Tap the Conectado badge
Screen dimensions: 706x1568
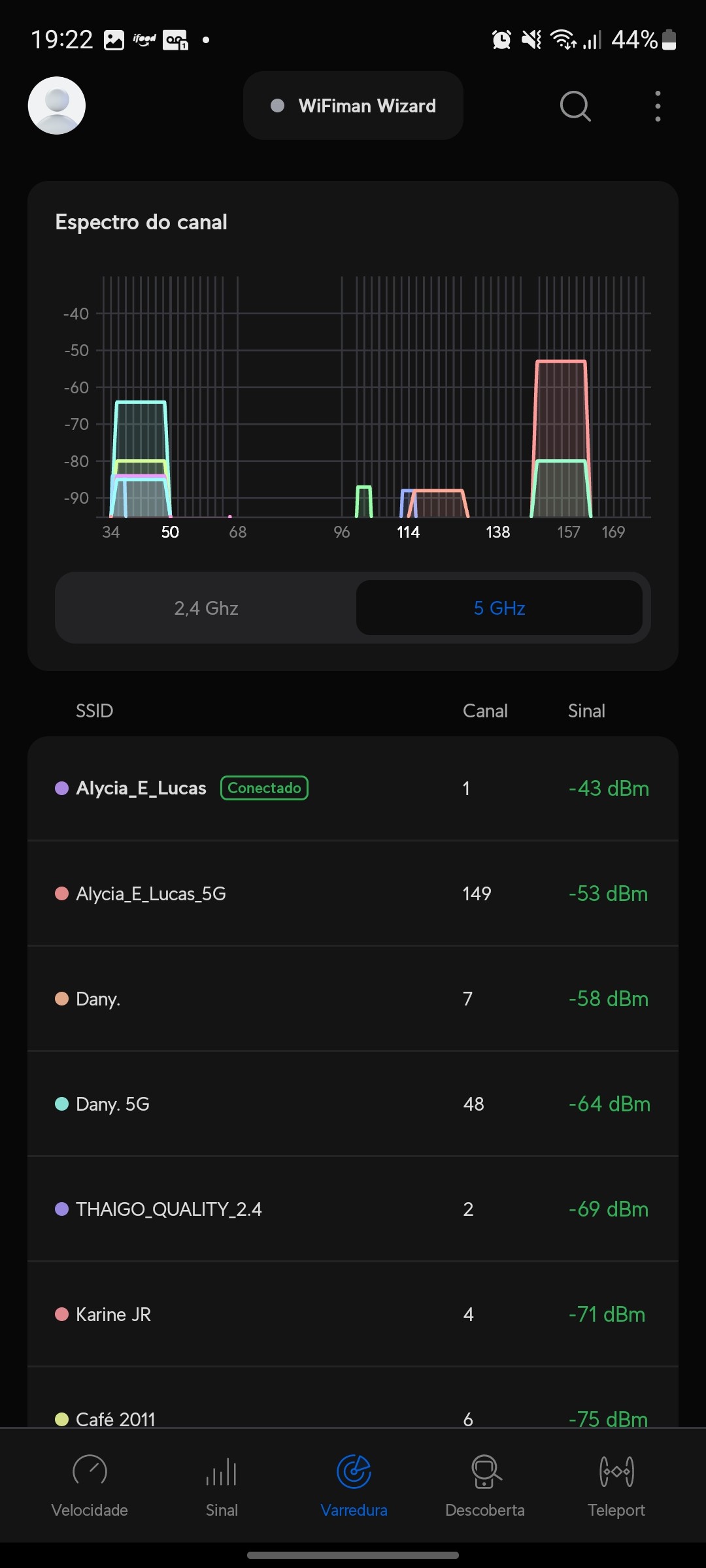pyautogui.click(x=264, y=788)
